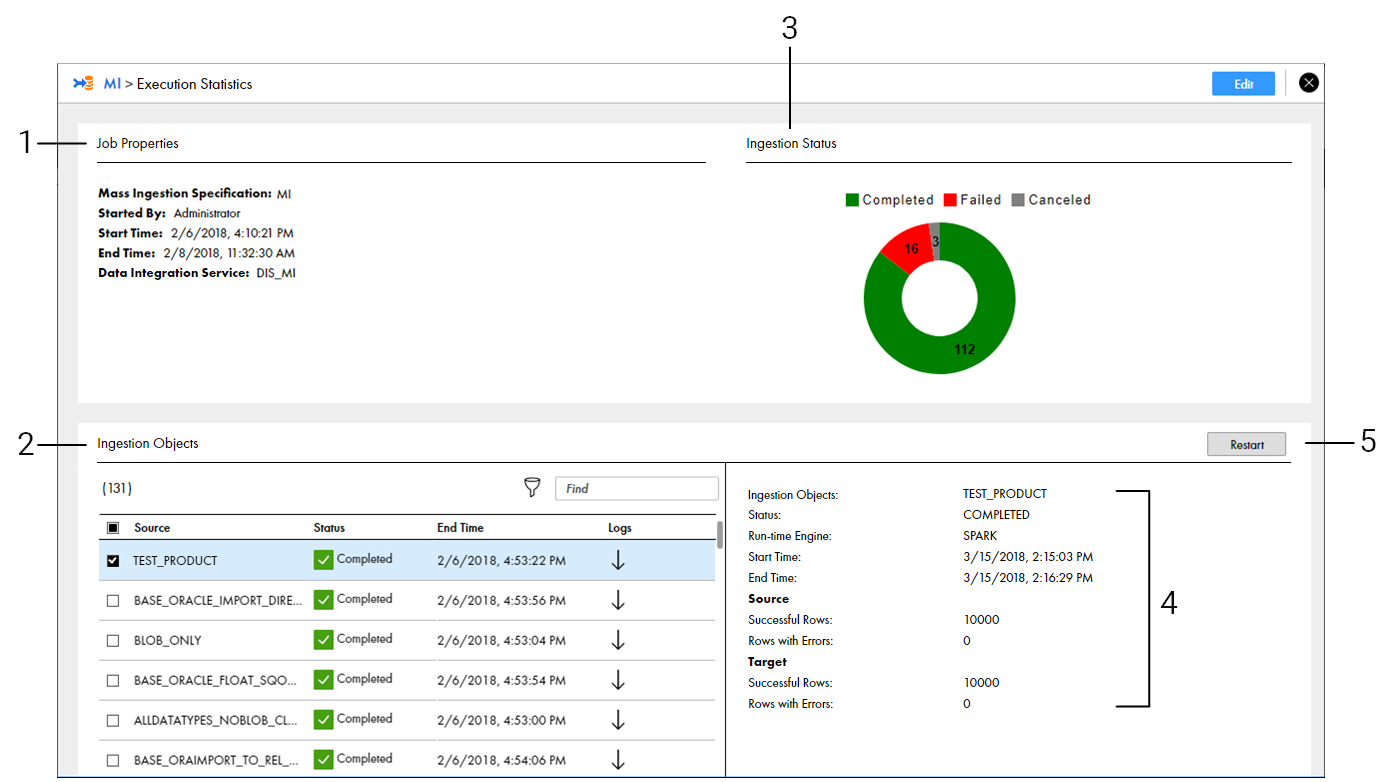Image resolution: width=1394 pixels, height=782 pixels.
Task: Select the BLOB_ONLY source name
Action: pos(168,641)
